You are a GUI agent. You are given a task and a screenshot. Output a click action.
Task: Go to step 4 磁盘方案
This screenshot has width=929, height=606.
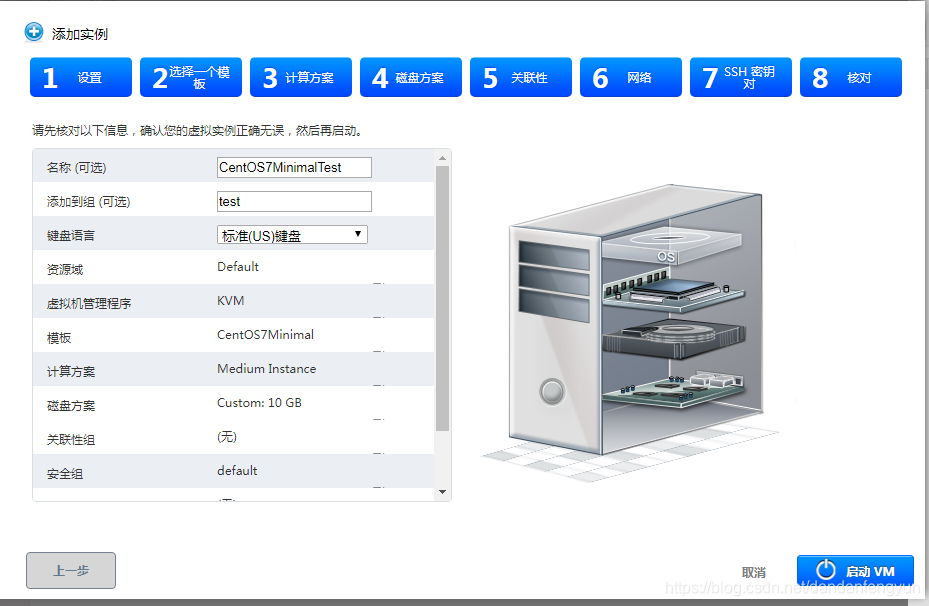[410, 77]
